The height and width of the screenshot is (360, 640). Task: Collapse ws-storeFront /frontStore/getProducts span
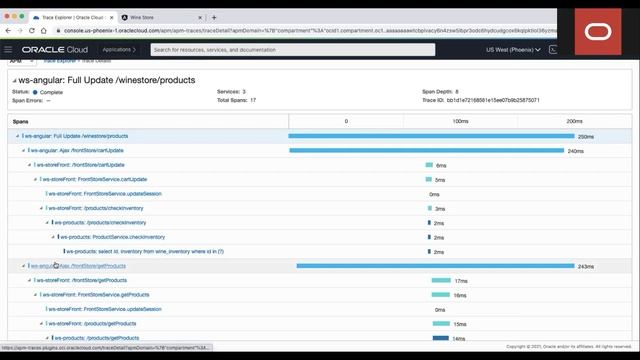coord(29,280)
